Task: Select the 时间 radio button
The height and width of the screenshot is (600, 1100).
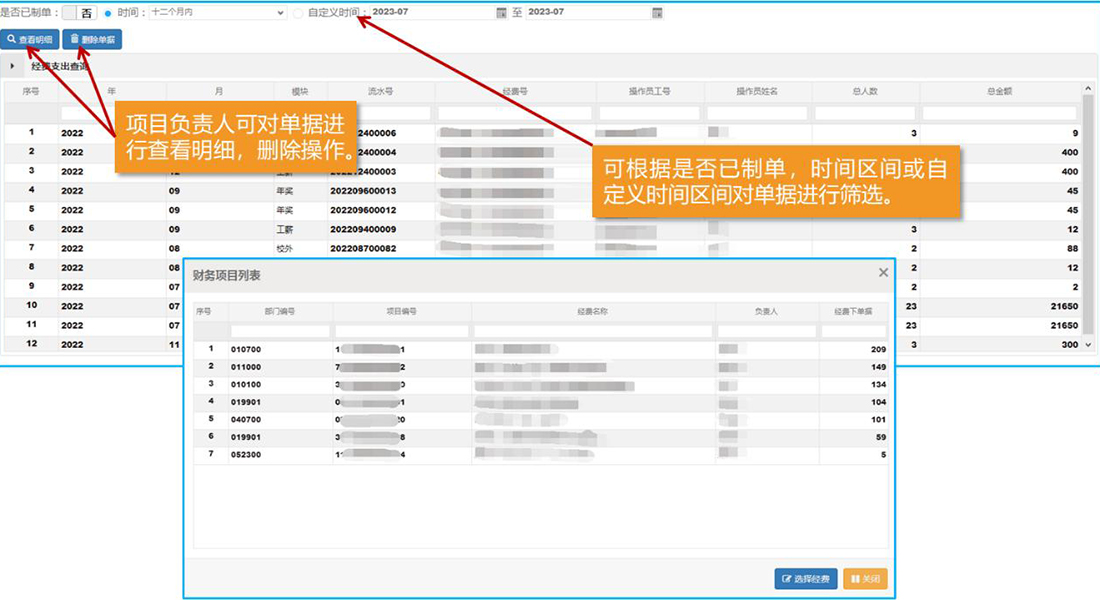Action: (x=108, y=13)
